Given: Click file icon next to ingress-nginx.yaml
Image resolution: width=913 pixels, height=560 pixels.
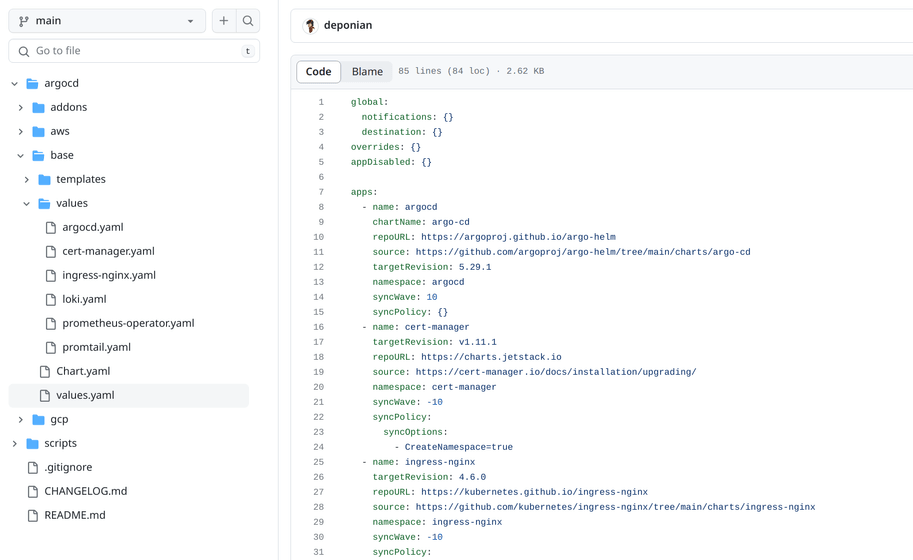Looking at the screenshot, I should pyautogui.click(x=51, y=275).
